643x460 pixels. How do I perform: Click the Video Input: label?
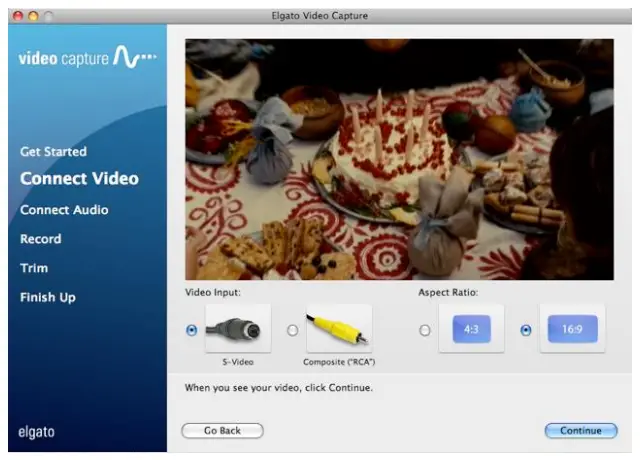(213, 292)
